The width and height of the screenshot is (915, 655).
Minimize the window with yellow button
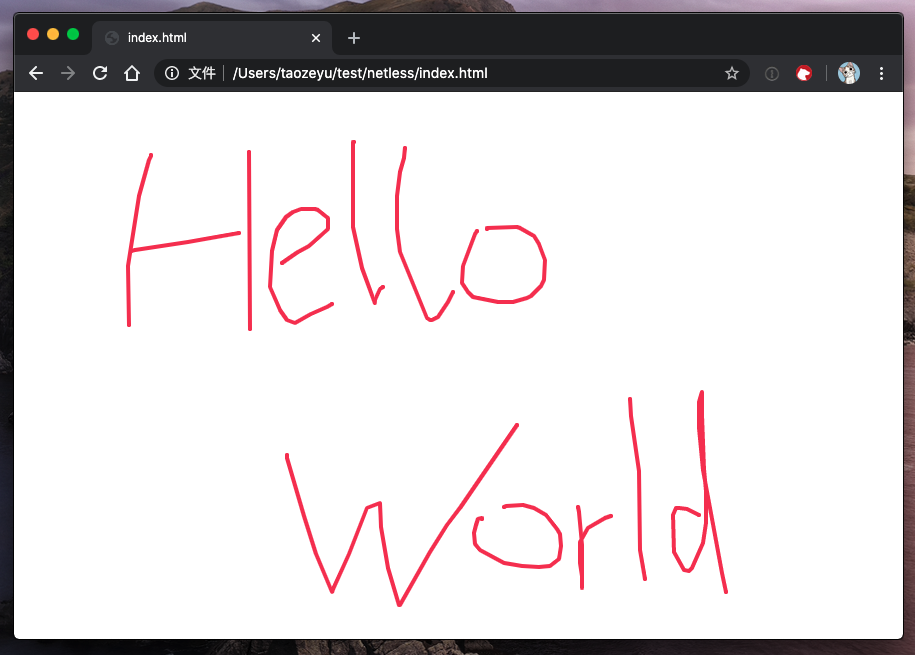coord(53,34)
